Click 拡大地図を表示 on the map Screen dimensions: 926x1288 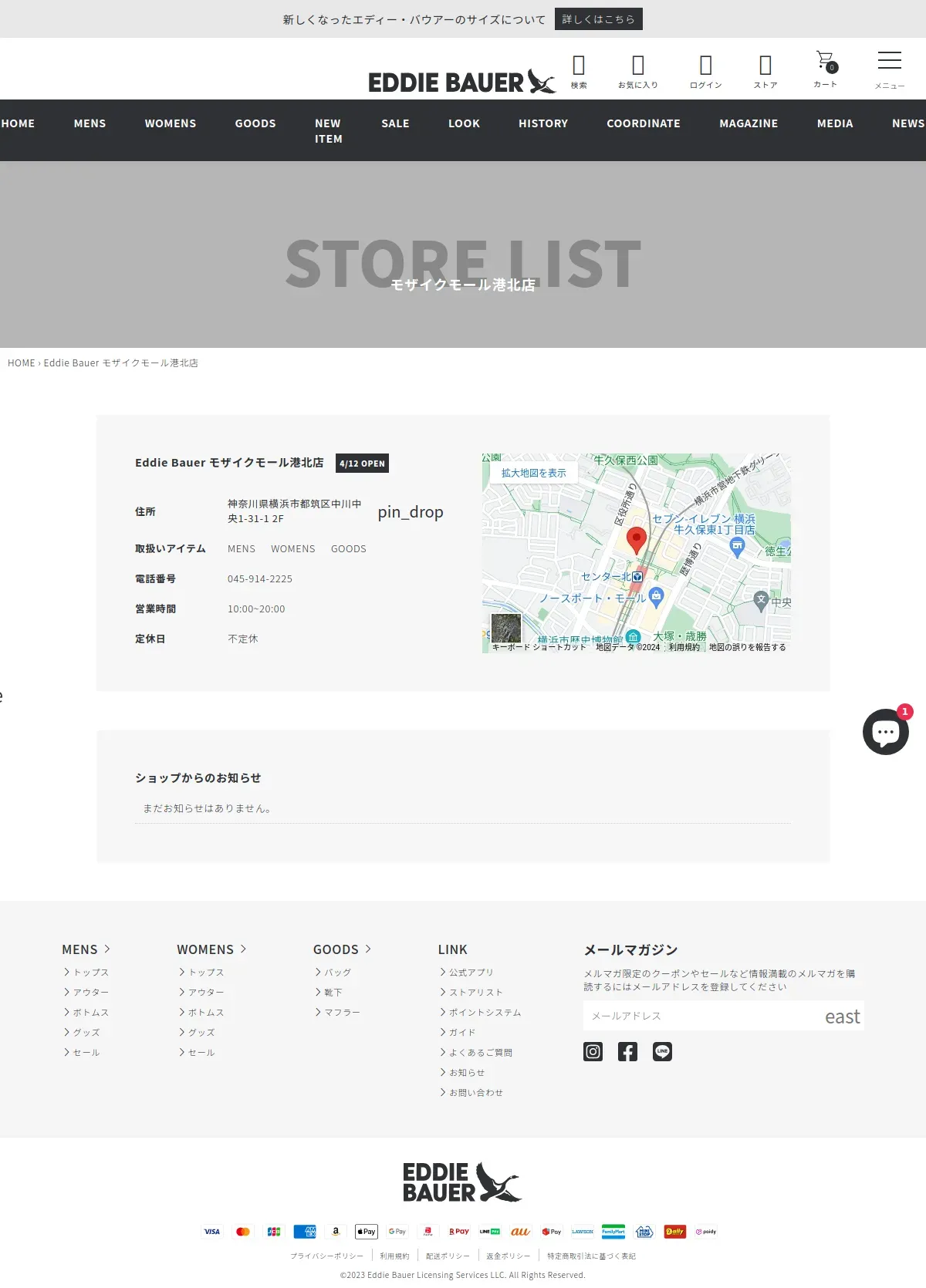pyautogui.click(x=534, y=473)
